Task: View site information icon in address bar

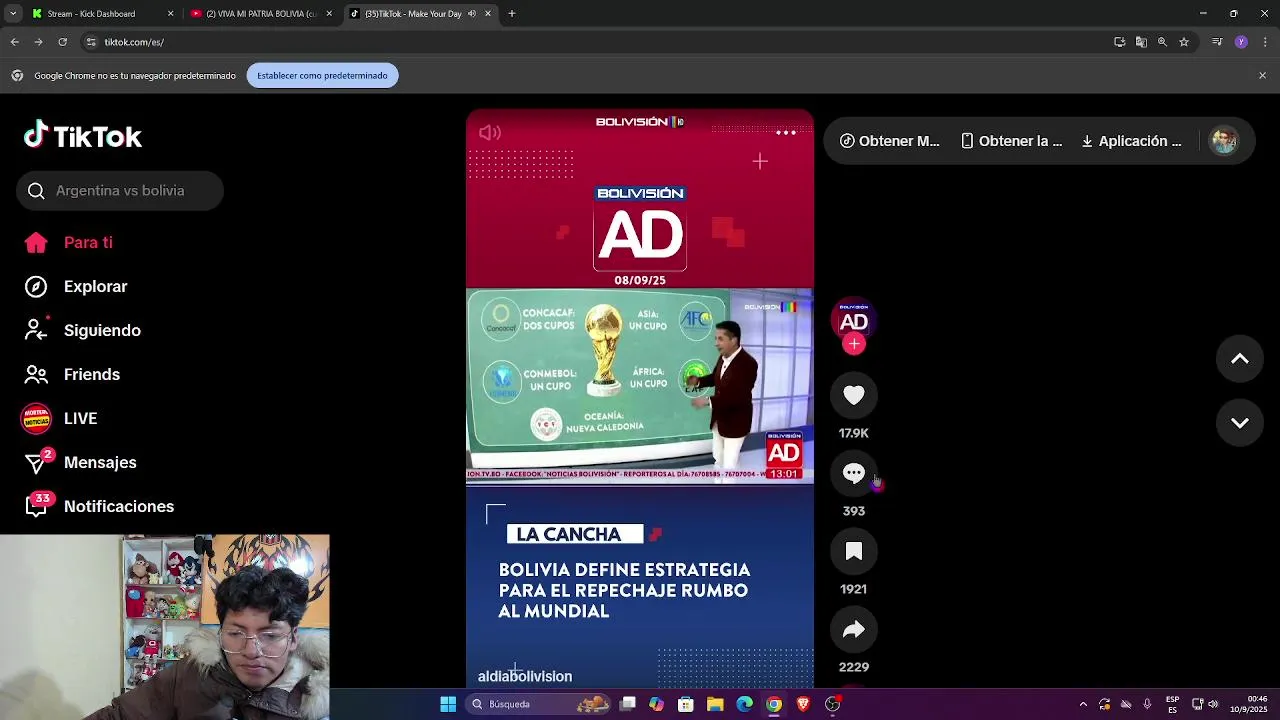Action: [x=90, y=42]
